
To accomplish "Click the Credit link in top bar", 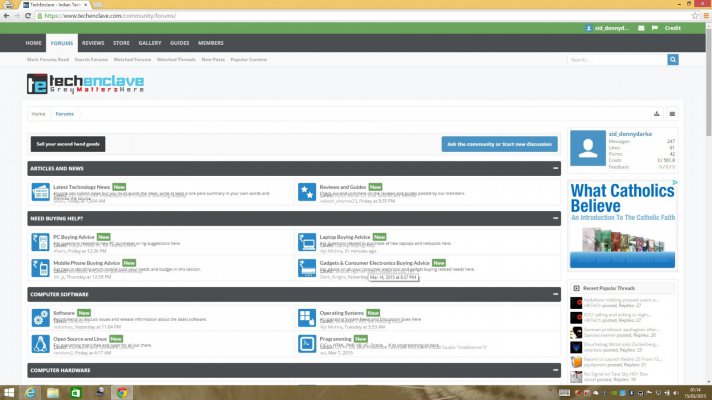I will click(672, 28).
